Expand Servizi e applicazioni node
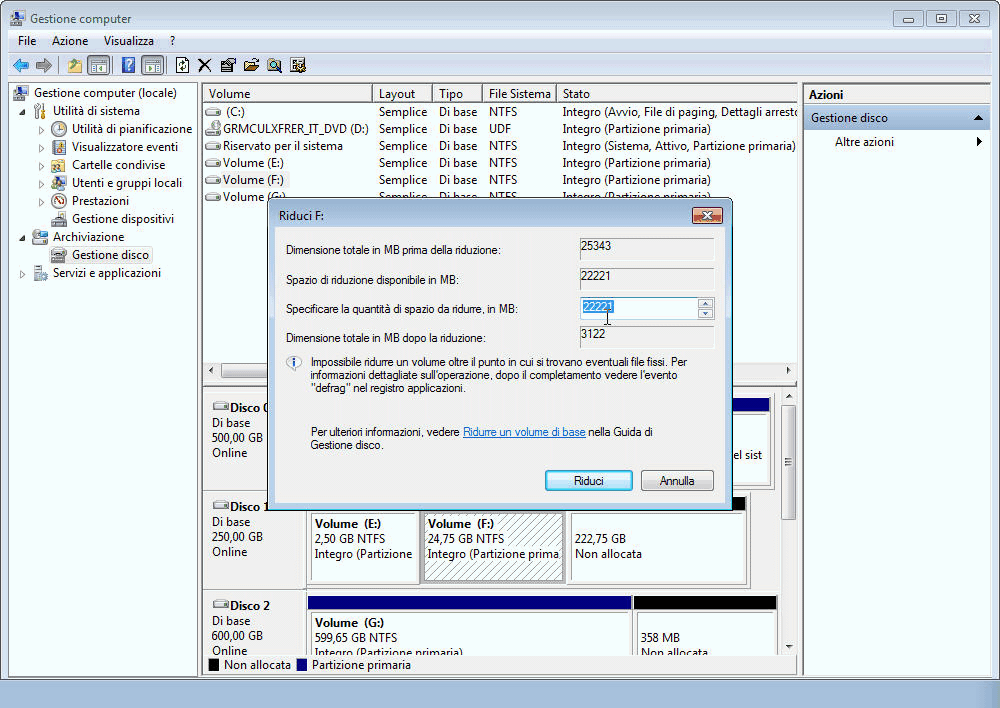The width and height of the screenshot is (1000, 708). click(x=22, y=274)
